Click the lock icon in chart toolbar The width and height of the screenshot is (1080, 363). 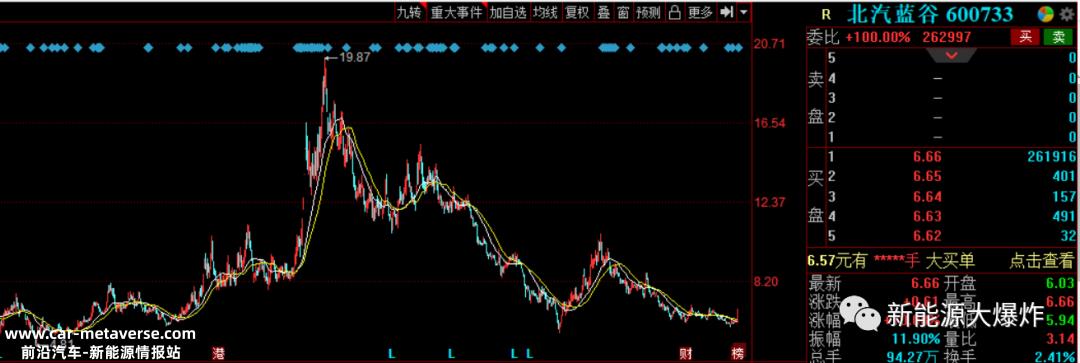tap(674, 12)
